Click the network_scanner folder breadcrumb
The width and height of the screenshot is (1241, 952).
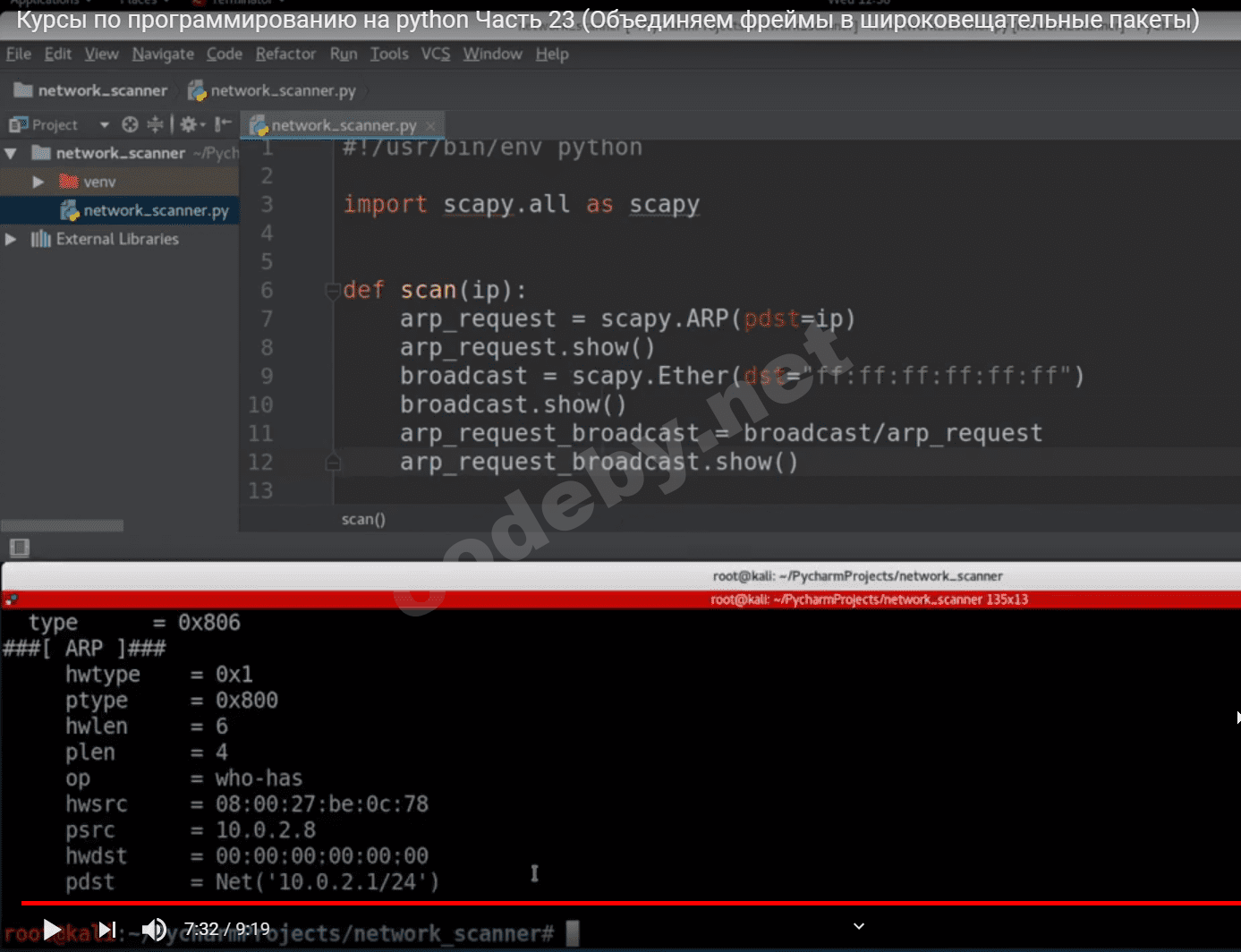tap(90, 90)
